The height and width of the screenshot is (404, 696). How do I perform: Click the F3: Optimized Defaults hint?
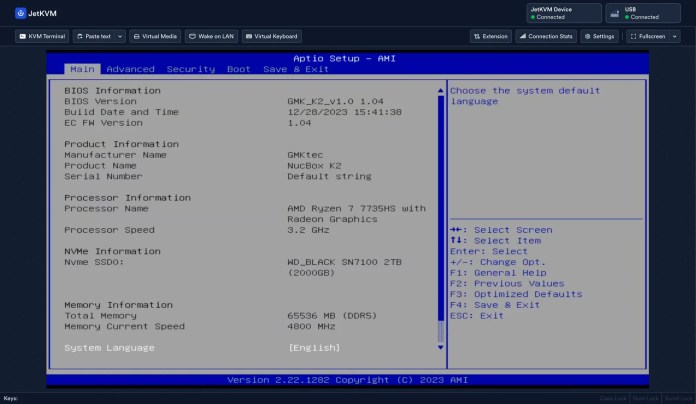[x=516, y=294]
